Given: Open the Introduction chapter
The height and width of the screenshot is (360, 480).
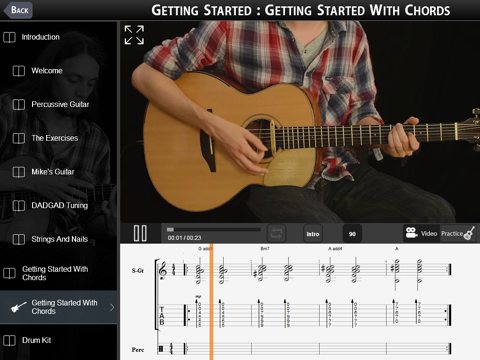Looking at the screenshot, I should [59, 37].
